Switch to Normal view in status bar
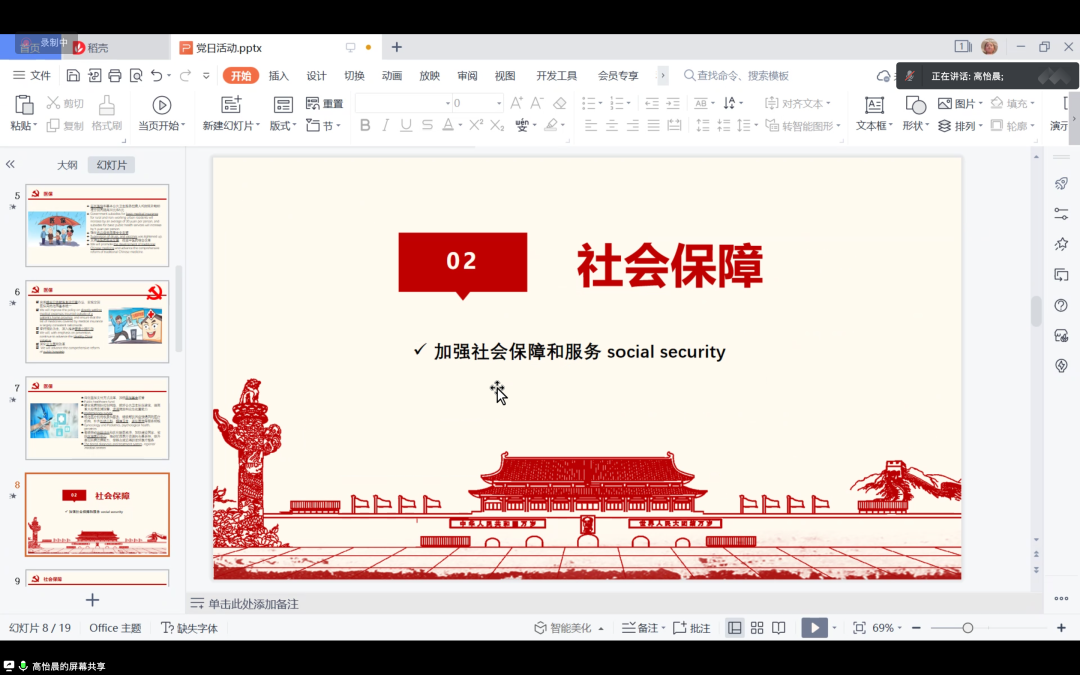 (735, 627)
